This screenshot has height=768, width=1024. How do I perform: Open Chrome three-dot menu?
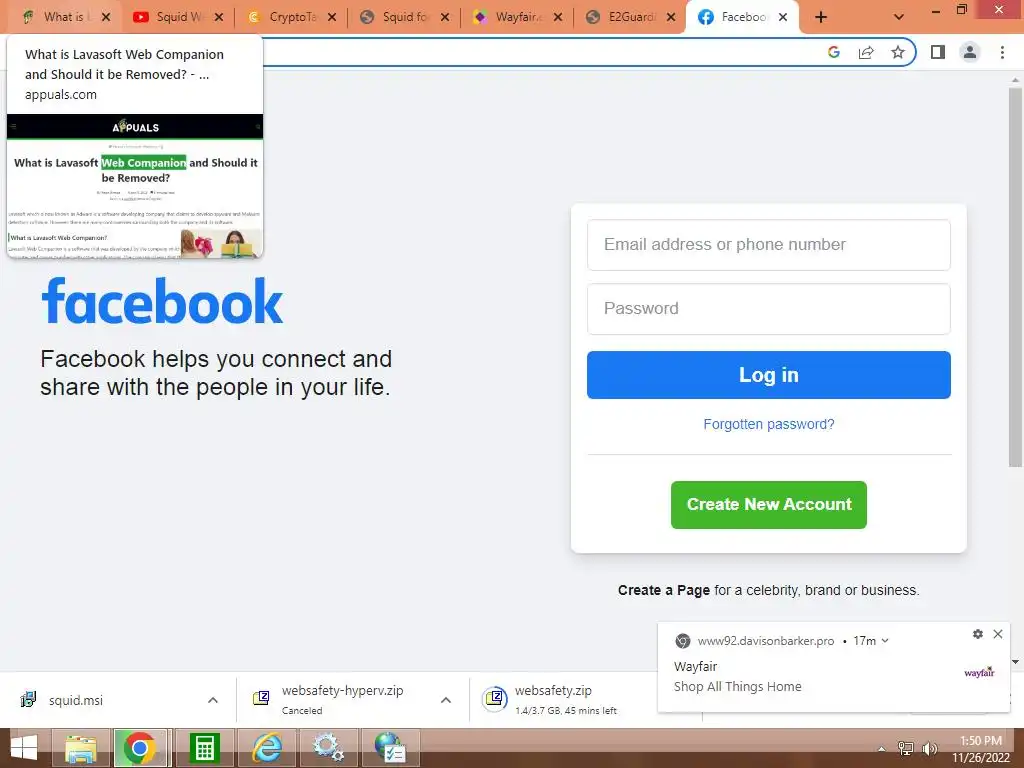[1002, 52]
